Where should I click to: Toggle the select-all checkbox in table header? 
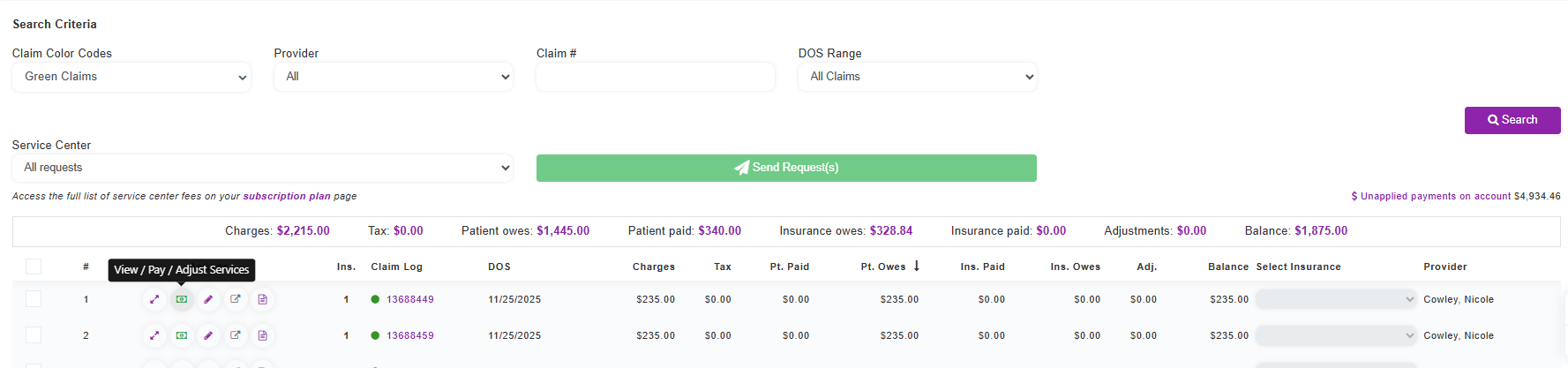click(34, 267)
